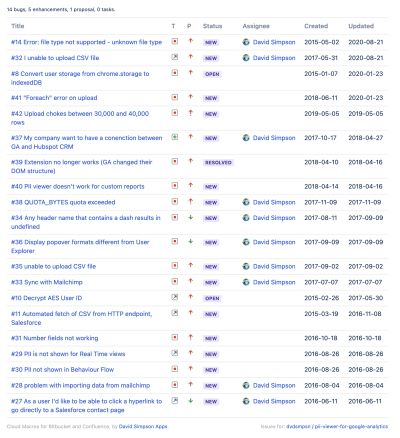
Task: Click the David Simpson assignee link for issue #32
Action: pos(274,58)
